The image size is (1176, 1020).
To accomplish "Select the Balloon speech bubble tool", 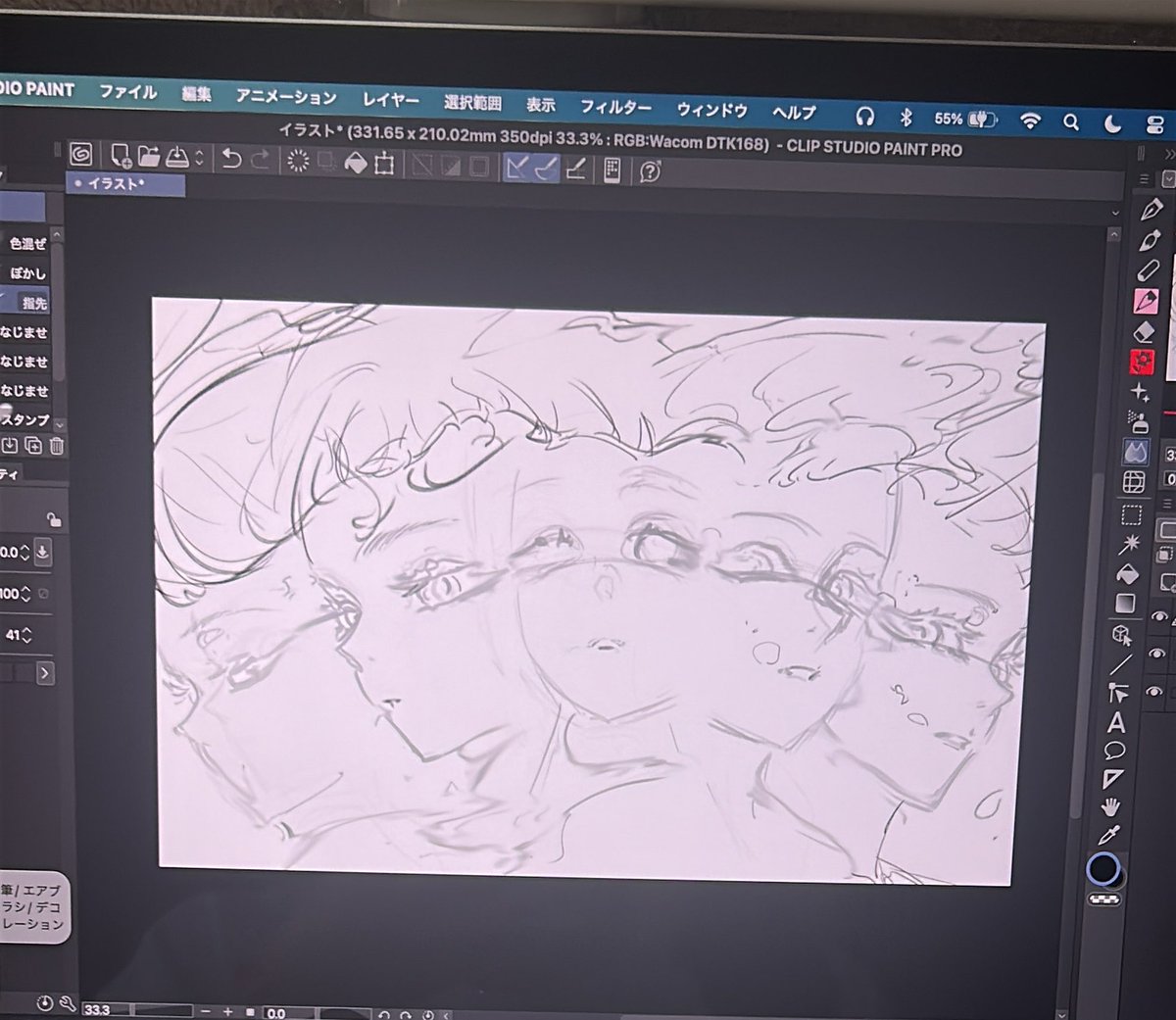I will [x=1114, y=752].
